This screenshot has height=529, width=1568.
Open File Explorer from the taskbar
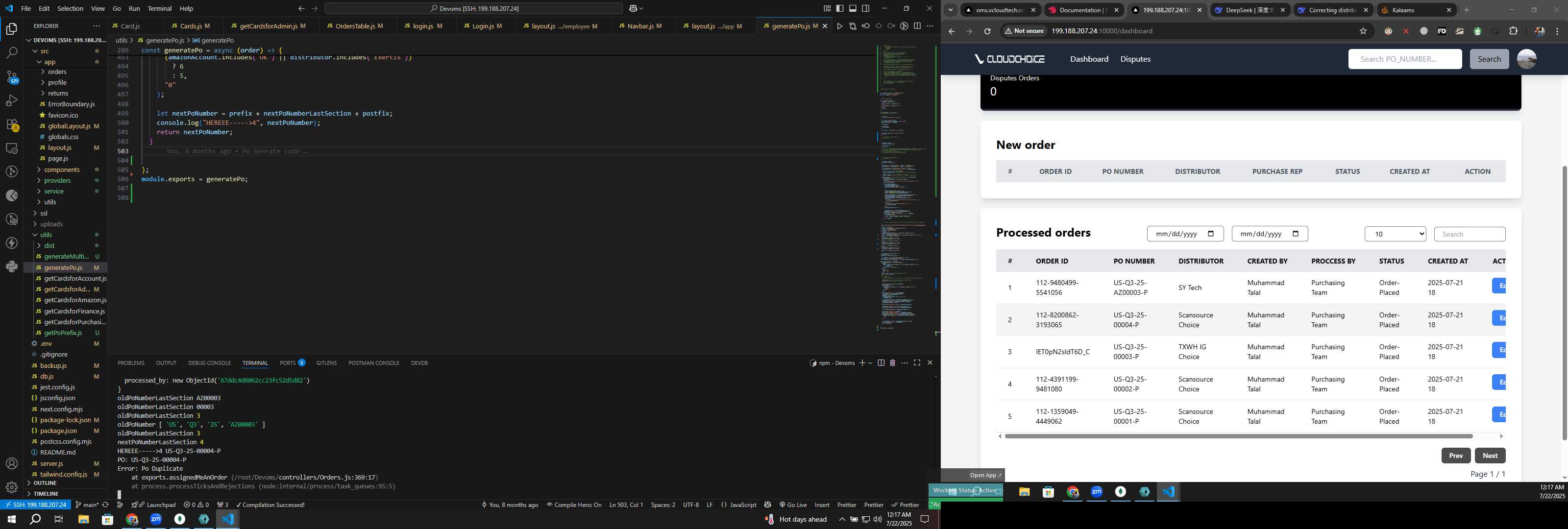[x=83, y=519]
